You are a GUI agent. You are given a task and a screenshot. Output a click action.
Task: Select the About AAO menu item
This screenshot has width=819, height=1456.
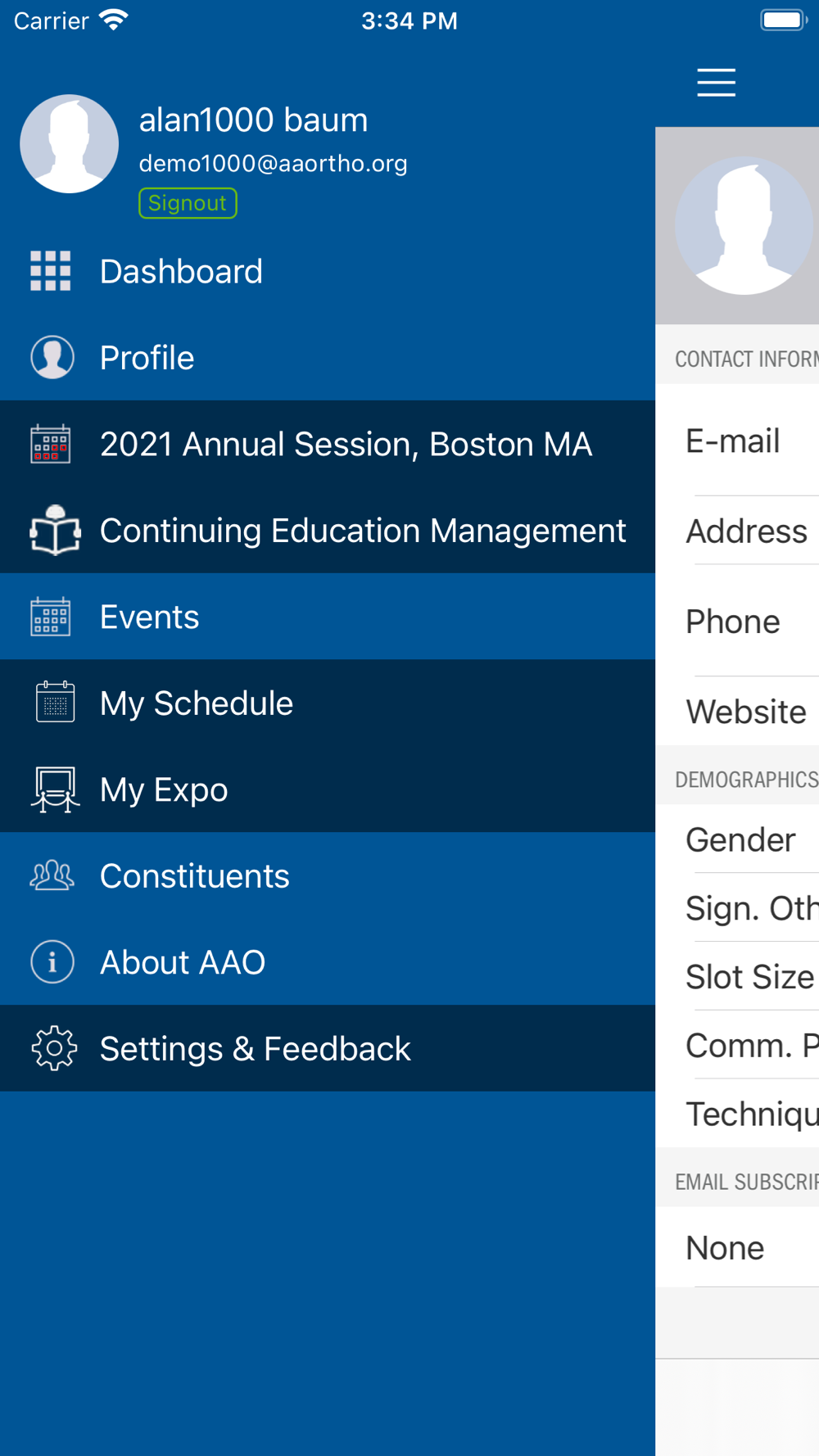[x=183, y=962]
